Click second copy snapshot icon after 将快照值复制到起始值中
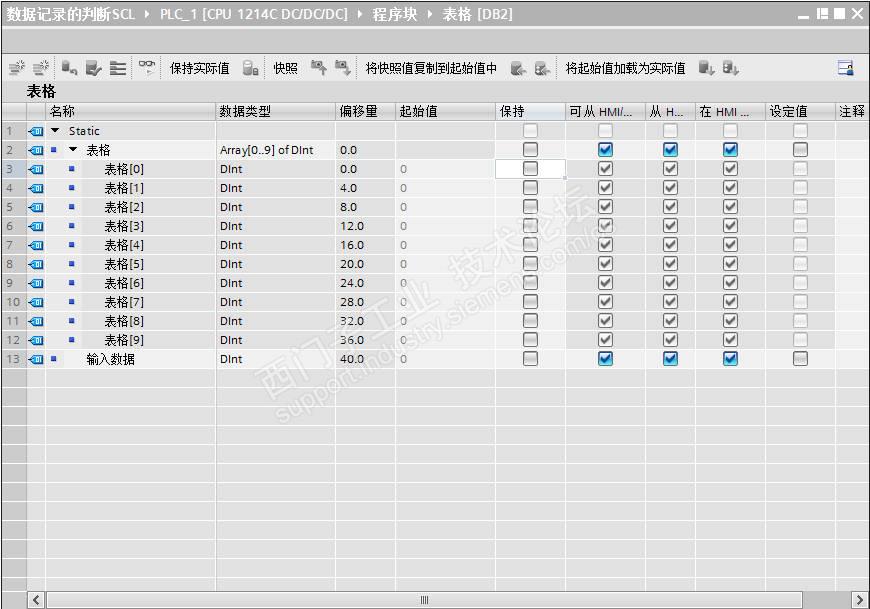Viewport: 870px width, 609px height. click(542, 68)
